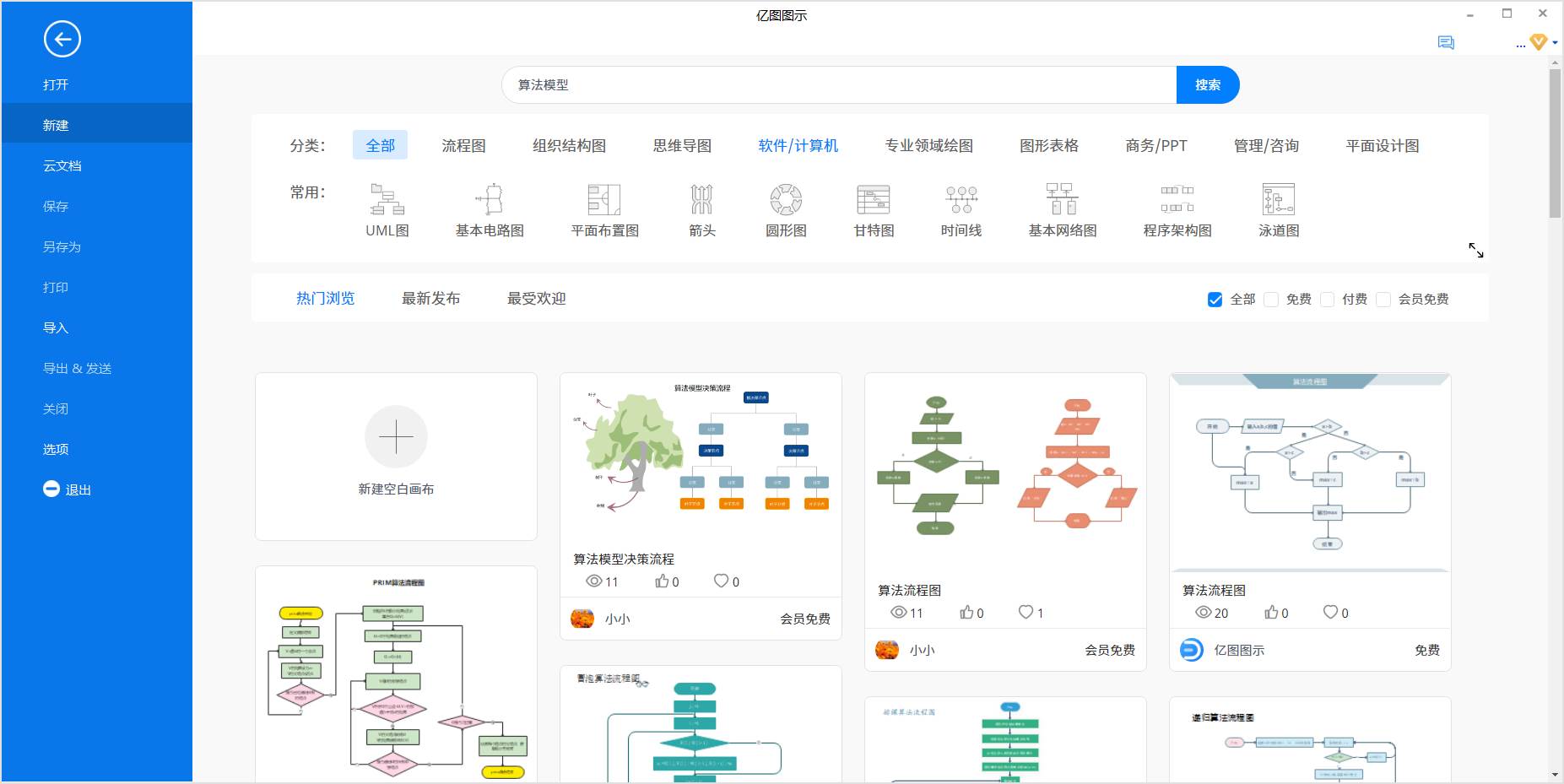
Task: Check the 会员免费 filter checkbox
Action: click(1383, 300)
